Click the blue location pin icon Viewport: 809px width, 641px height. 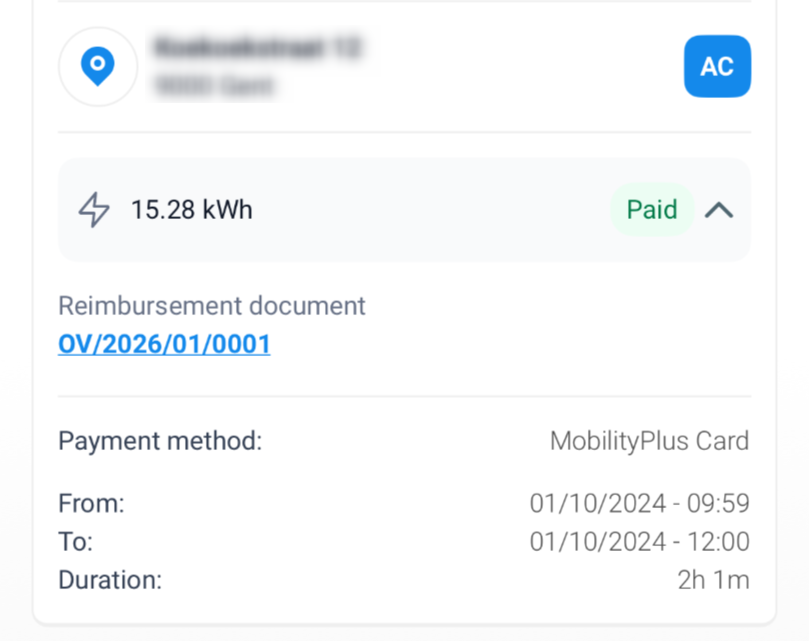point(98,66)
